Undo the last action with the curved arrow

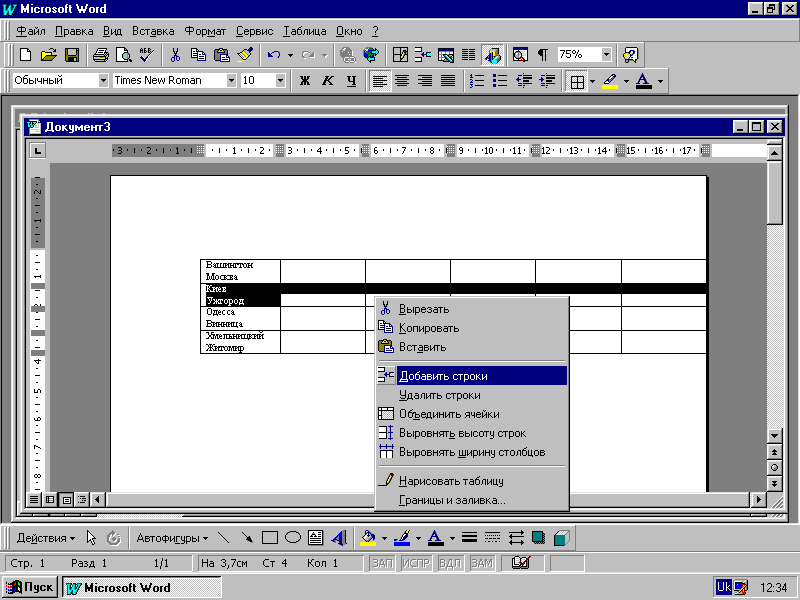click(274, 55)
